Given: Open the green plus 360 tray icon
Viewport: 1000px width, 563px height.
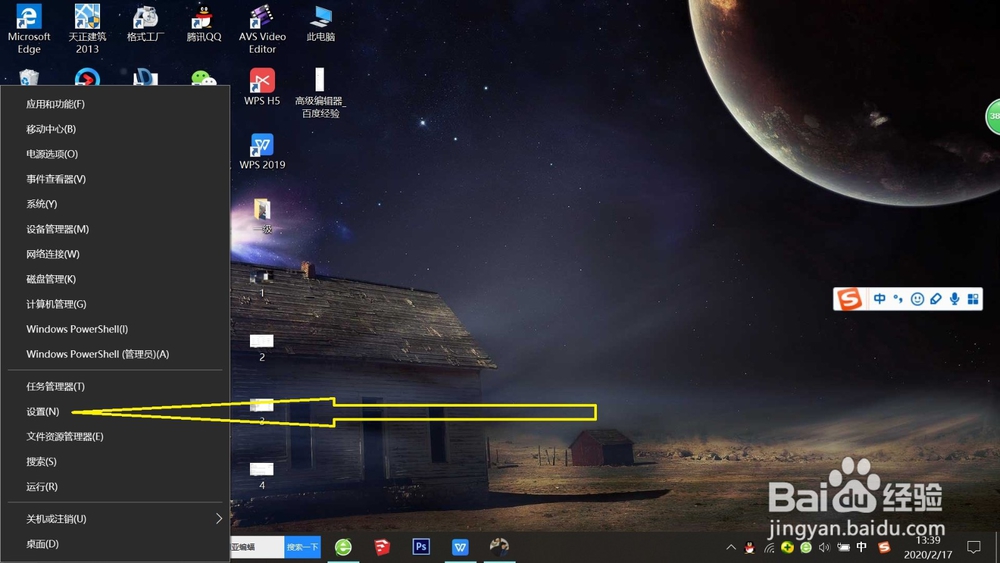Looking at the screenshot, I should (788, 547).
